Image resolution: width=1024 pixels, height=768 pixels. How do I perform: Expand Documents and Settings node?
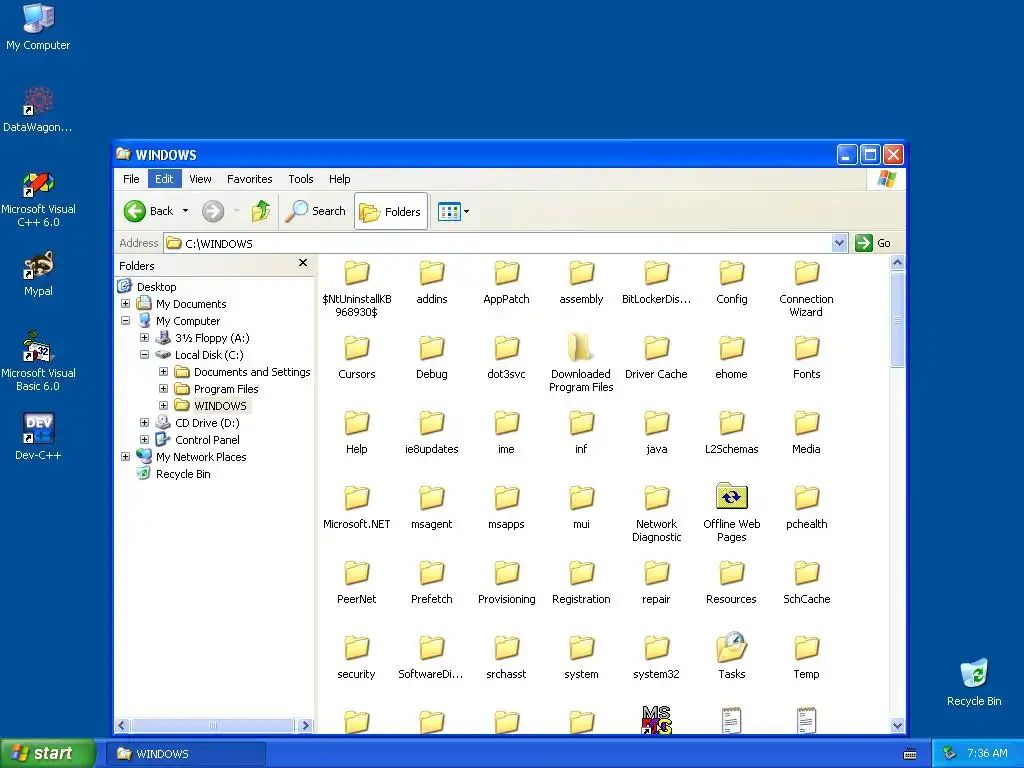pos(163,372)
